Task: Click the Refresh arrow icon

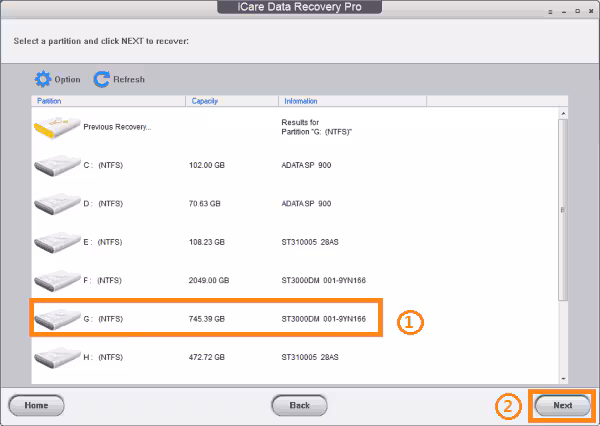Action: click(102, 79)
